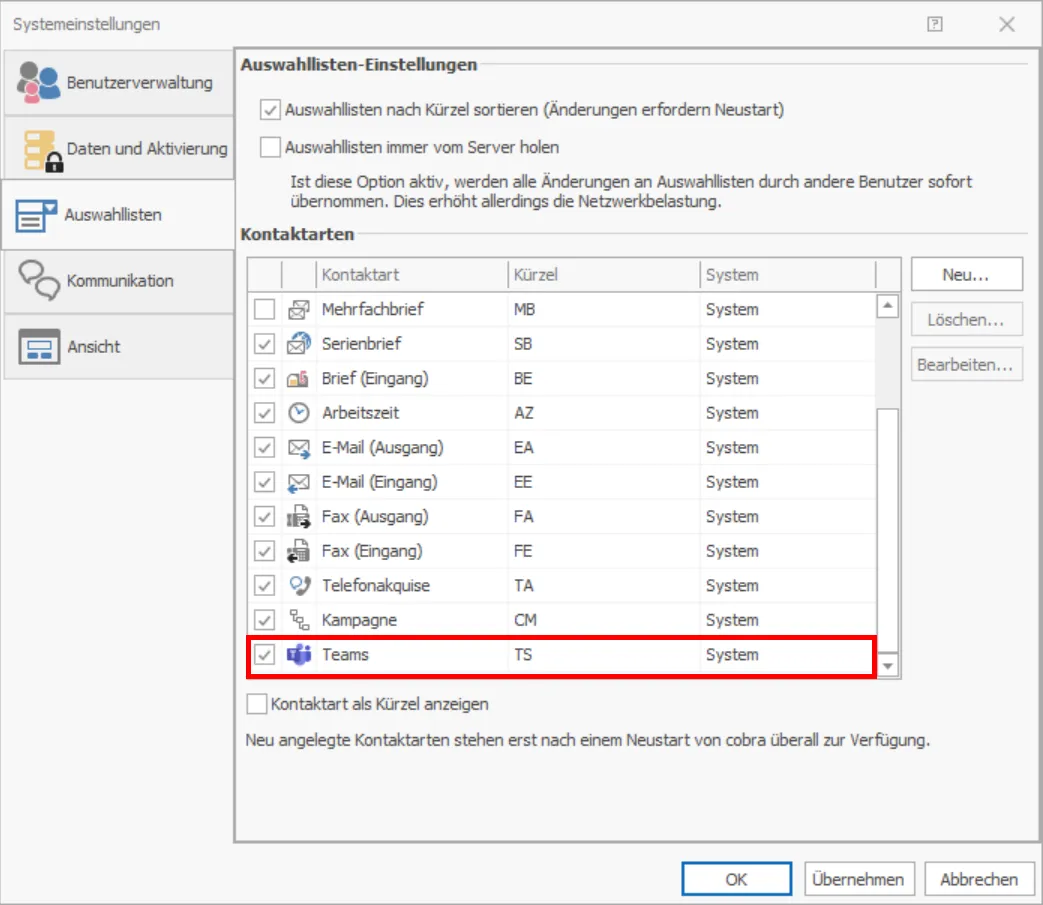Click the E-Mail (Ausgang) envelope icon
Screen dimensions: 1043x905
tap(299, 448)
